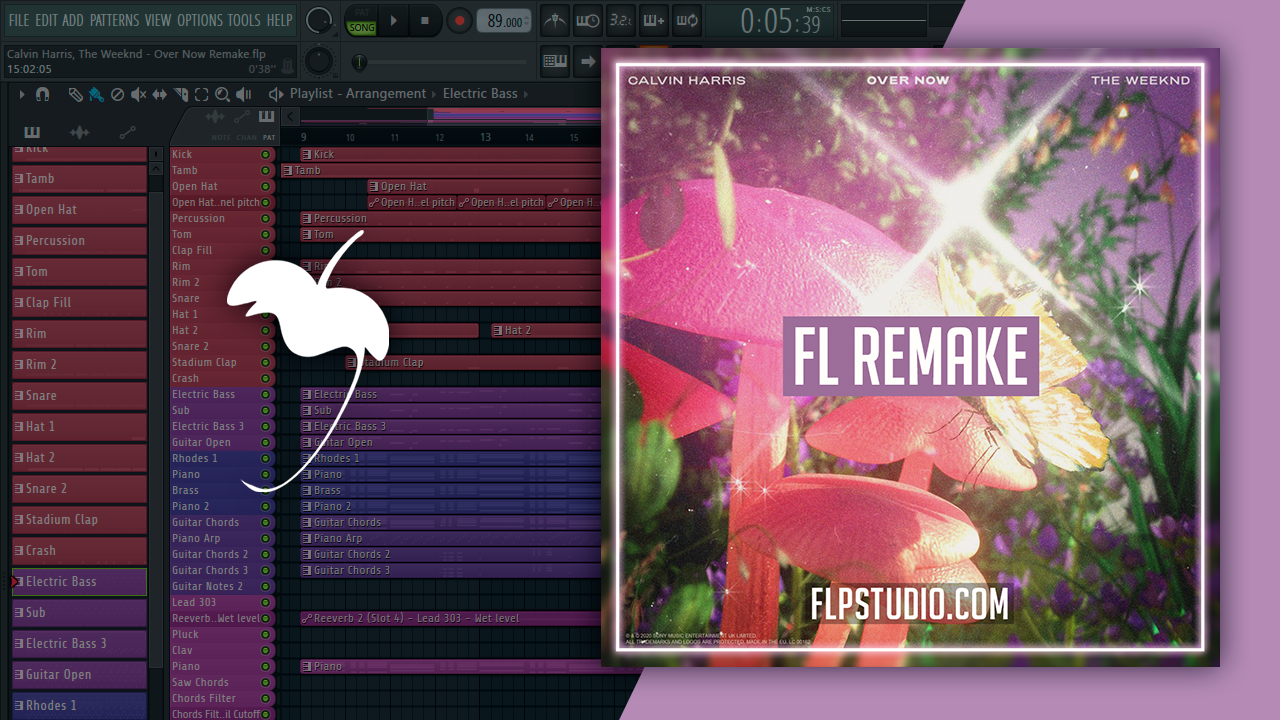Open the OPTIONS menu

pyautogui.click(x=199, y=20)
